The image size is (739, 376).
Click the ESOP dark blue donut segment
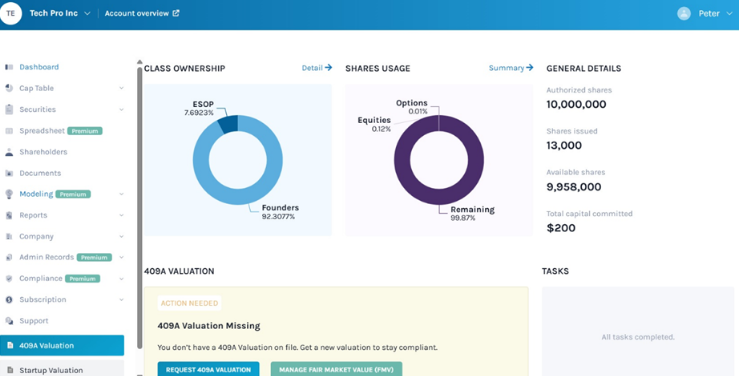[x=228, y=125]
